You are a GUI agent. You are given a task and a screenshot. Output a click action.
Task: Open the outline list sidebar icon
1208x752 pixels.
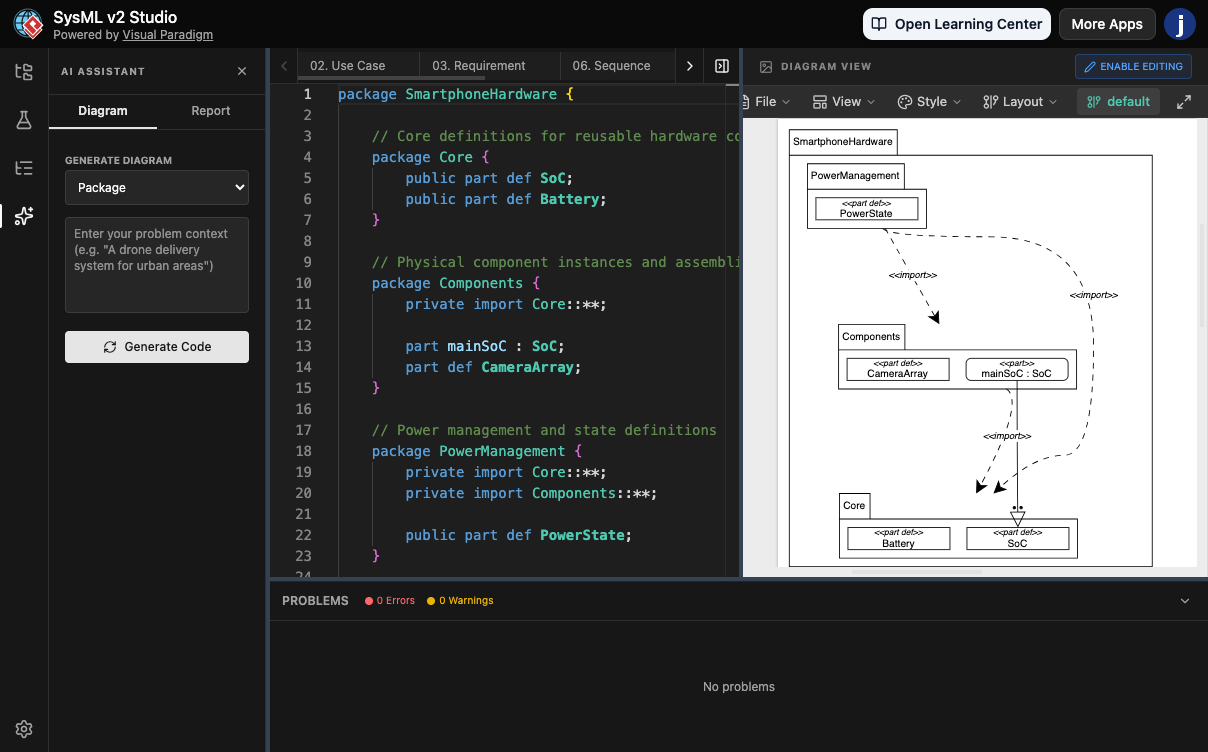tap(24, 168)
